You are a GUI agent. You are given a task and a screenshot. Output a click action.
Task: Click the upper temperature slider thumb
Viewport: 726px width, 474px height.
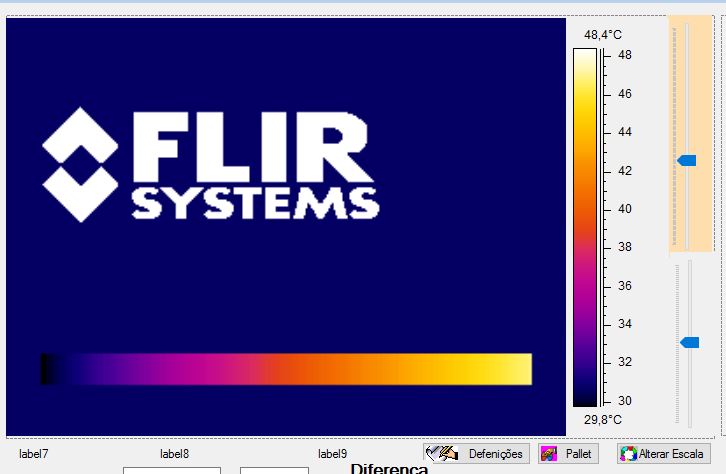(687, 161)
